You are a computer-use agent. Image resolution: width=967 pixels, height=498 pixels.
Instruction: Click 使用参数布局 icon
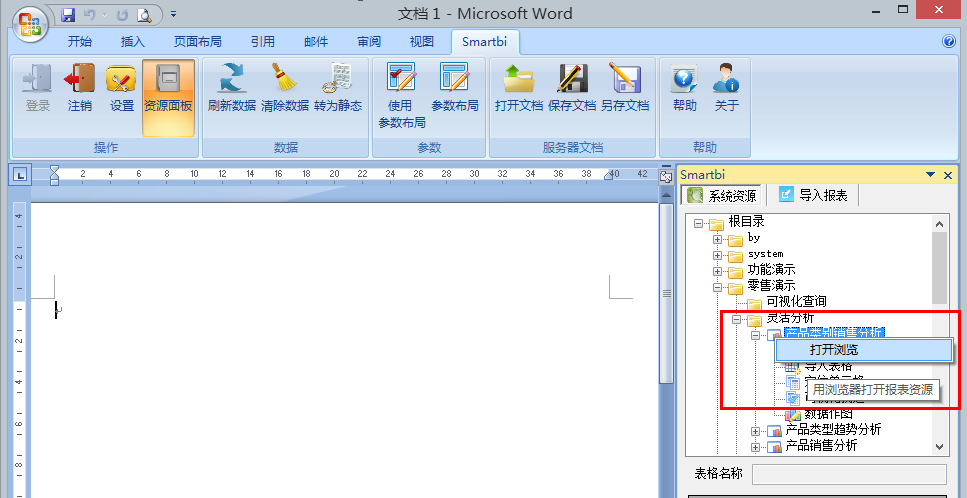tap(401, 78)
